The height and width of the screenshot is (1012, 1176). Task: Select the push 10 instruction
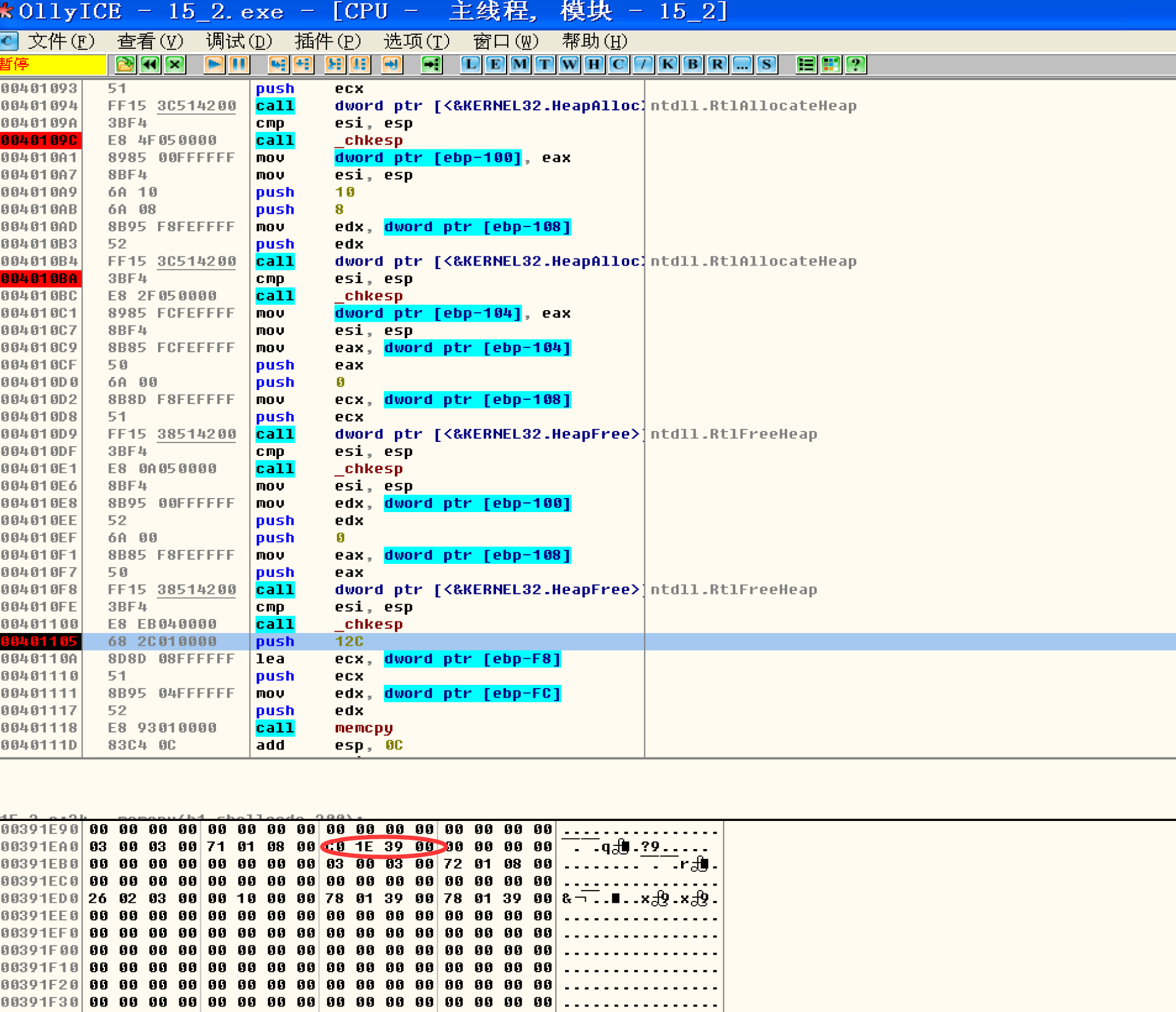[x=305, y=192]
